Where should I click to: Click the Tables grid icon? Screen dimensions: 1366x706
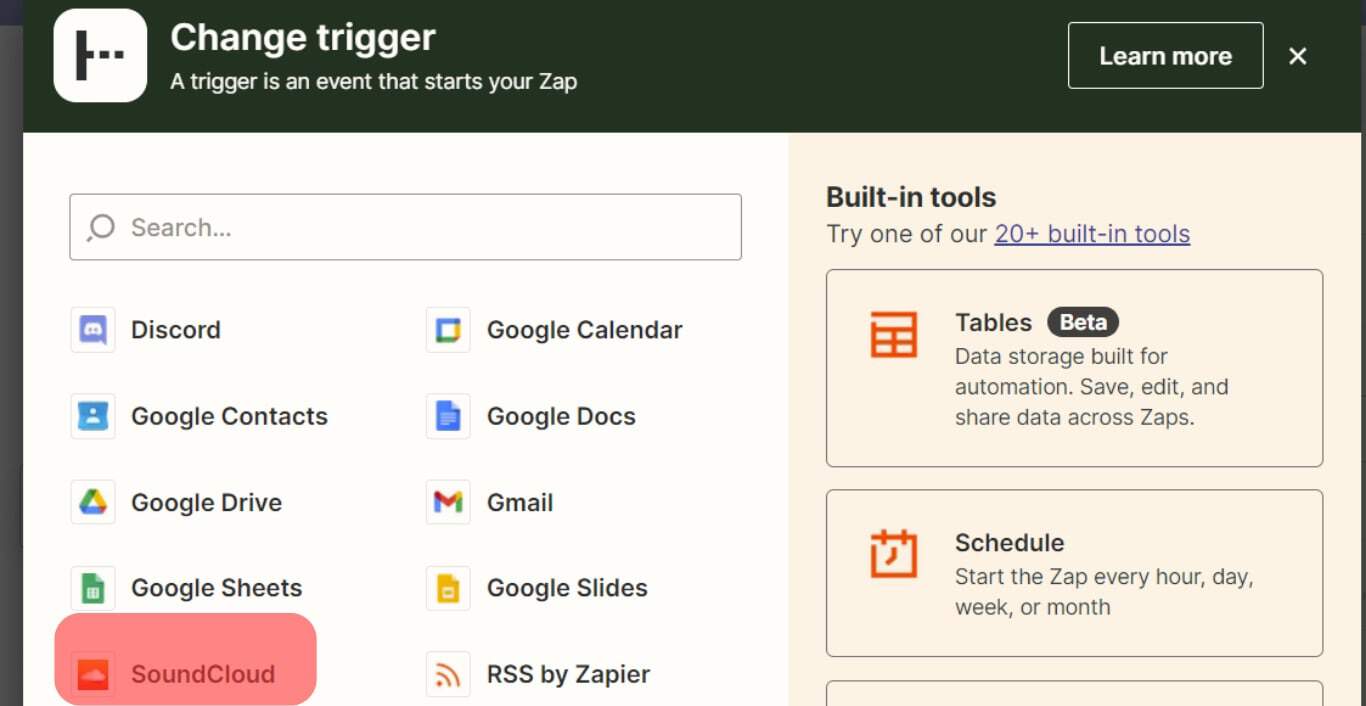pyautogui.click(x=893, y=334)
